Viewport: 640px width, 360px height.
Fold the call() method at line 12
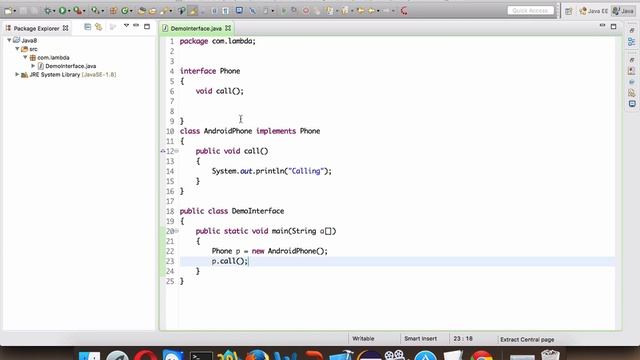[177, 151]
